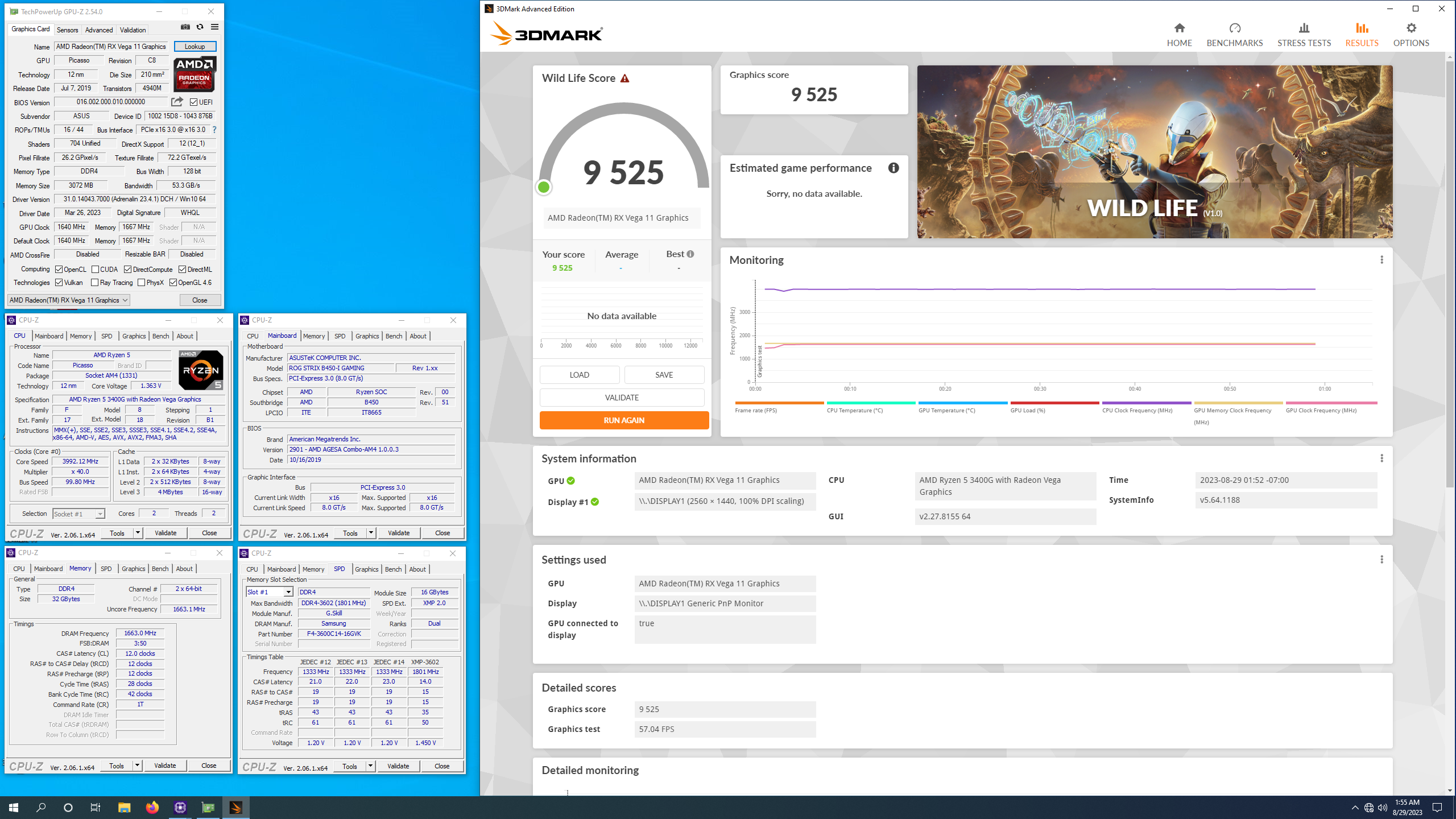Screen dimensions: 1456x819
Task: Toggle the UEFI checkbox in GPU-Z
Action: coord(194,102)
